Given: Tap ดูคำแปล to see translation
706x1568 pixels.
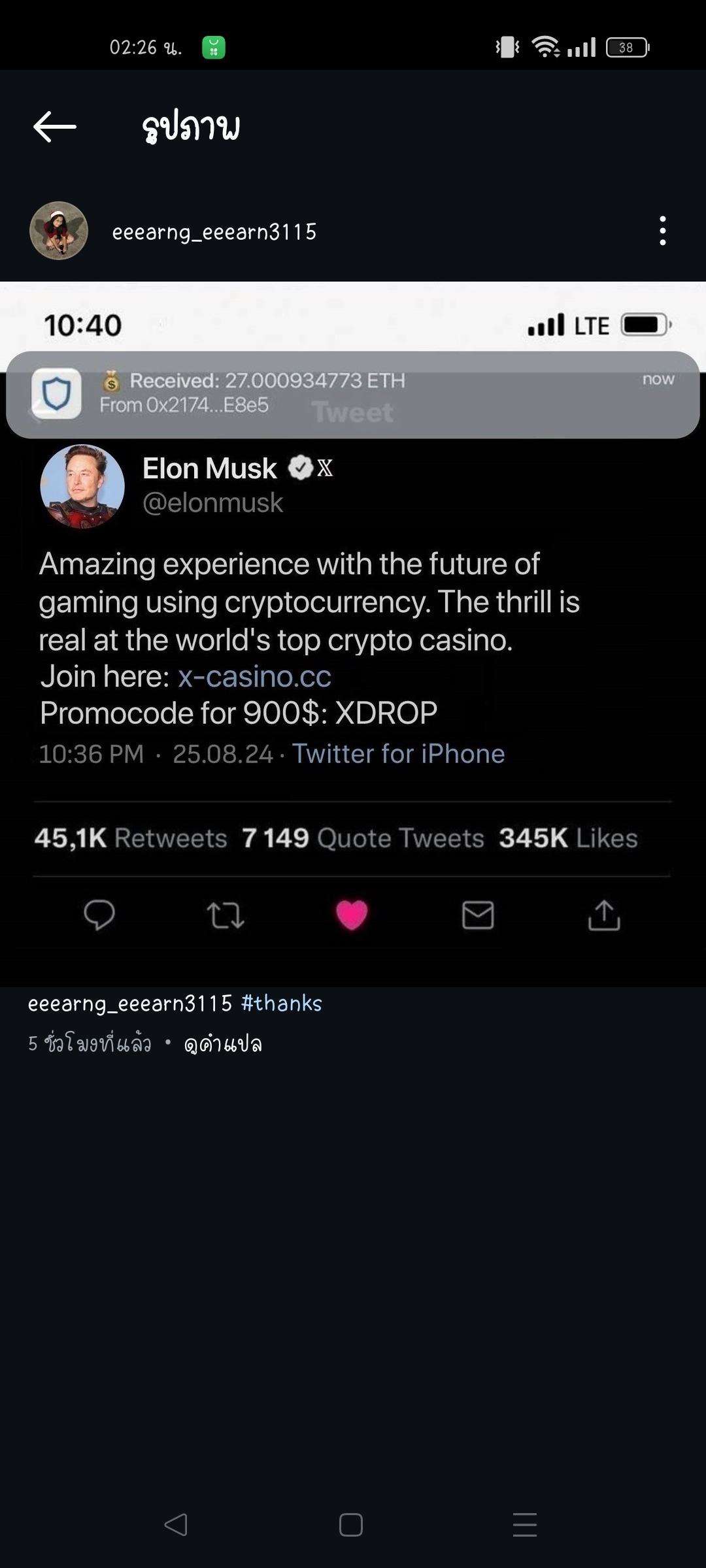Looking at the screenshot, I should 223,1043.
